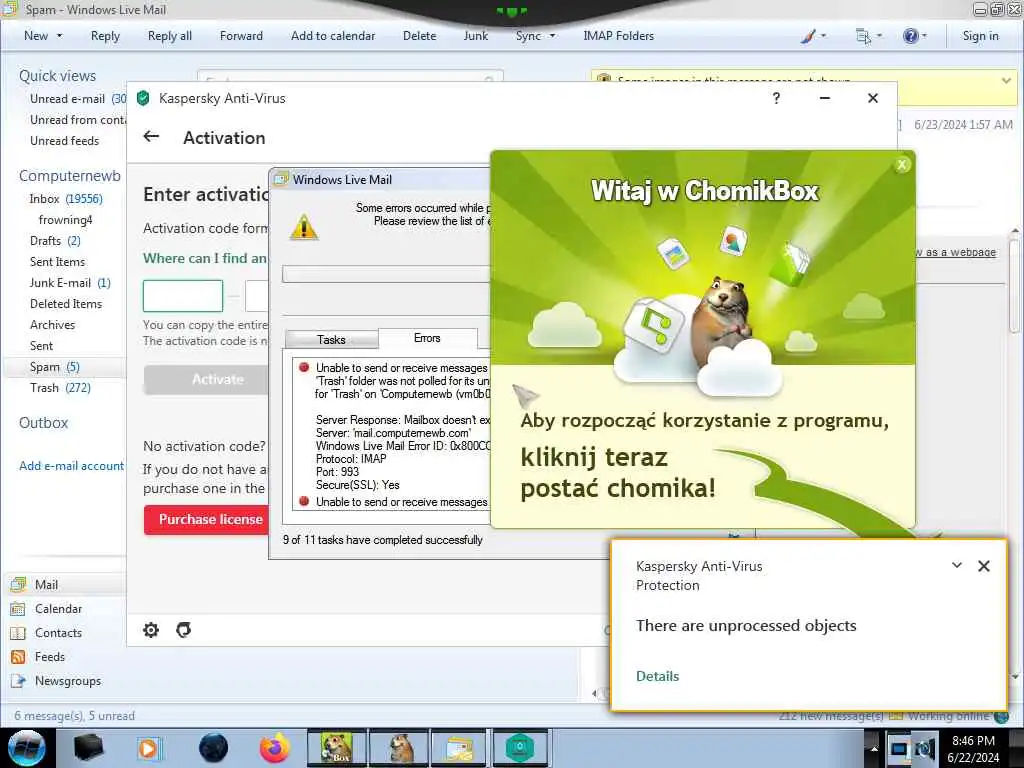Open Where can I find activation code link
The height and width of the screenshot is (768, 1024).
pyautogui.click(x=205, y=258)
